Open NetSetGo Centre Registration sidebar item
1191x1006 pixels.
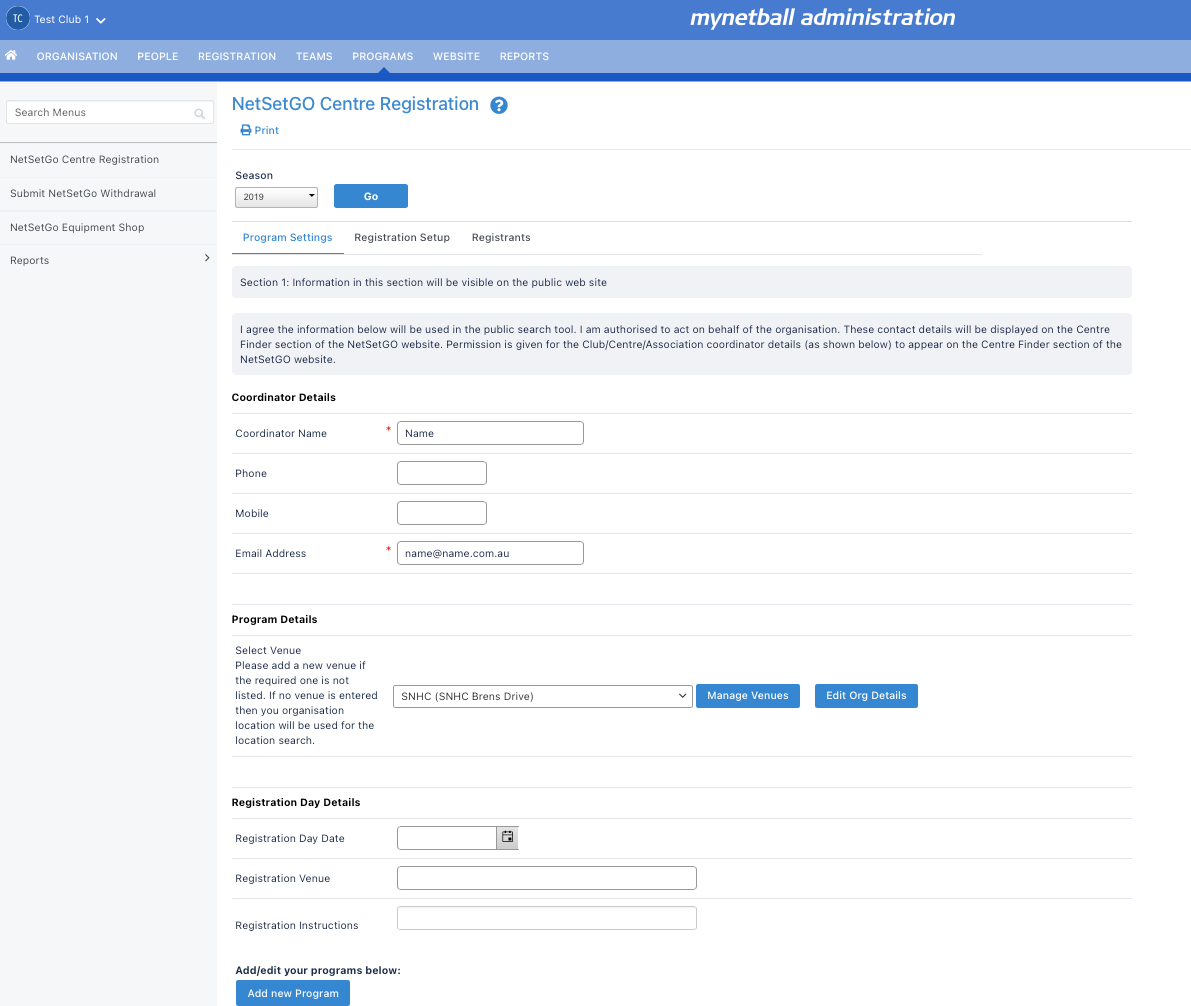pos(108,160)
